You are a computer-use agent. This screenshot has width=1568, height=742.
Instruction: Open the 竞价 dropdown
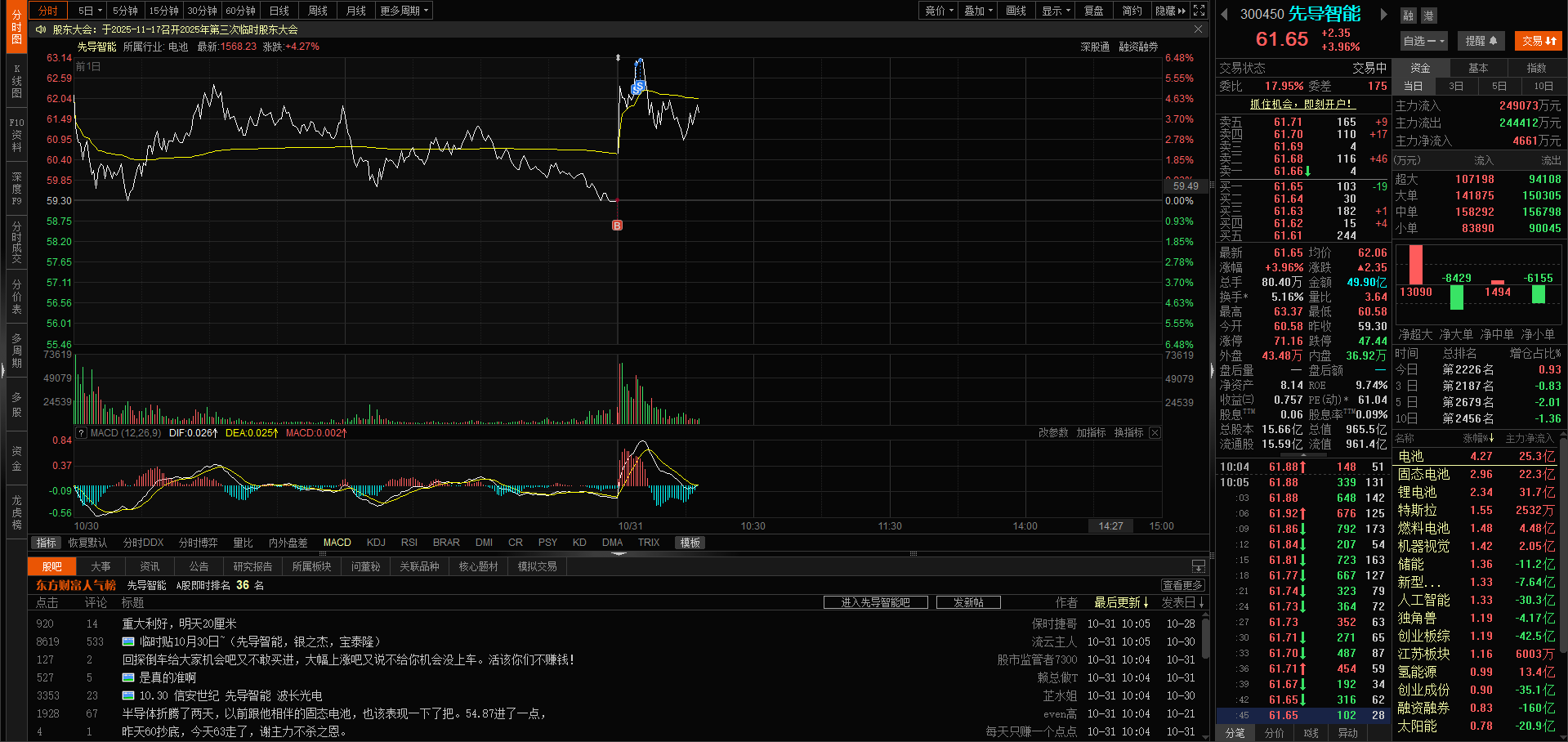pos(940,11)
